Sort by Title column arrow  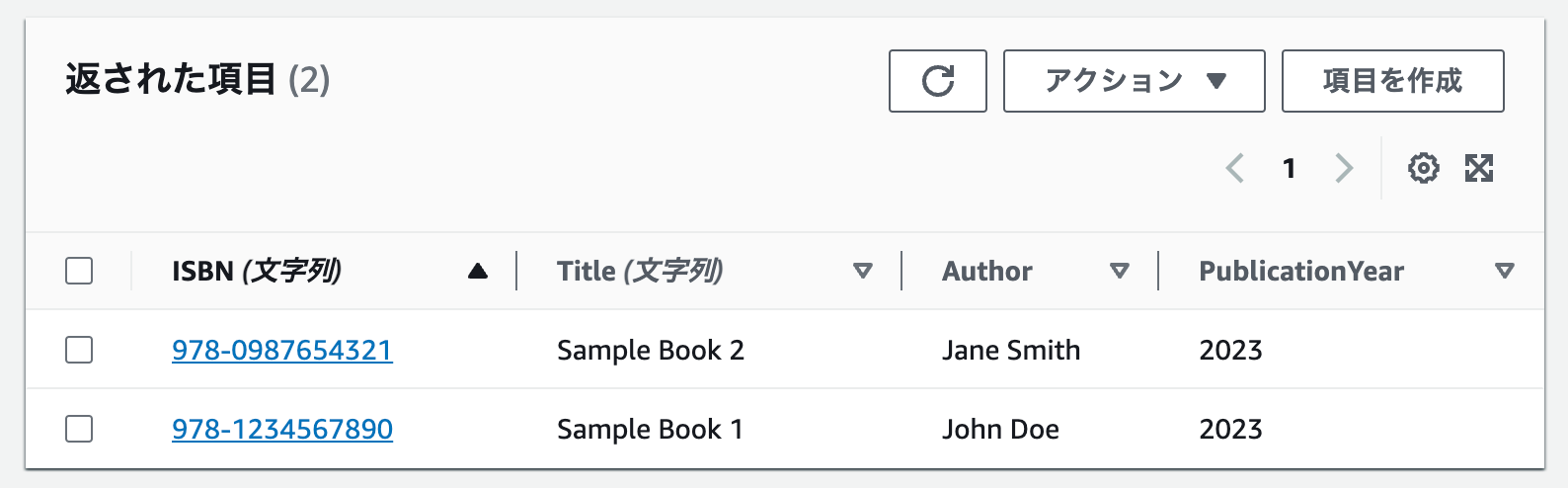pos(863,271)
